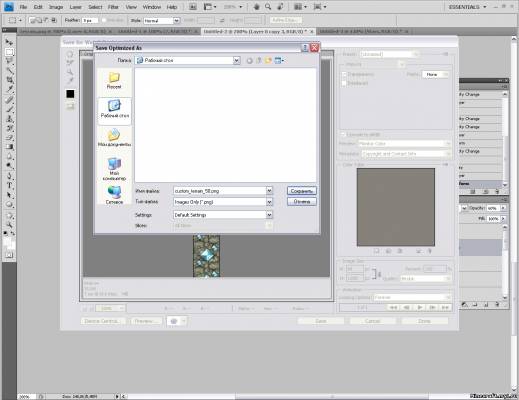Open the Filter menu
519x400 pixels.
tap(113, 7)
